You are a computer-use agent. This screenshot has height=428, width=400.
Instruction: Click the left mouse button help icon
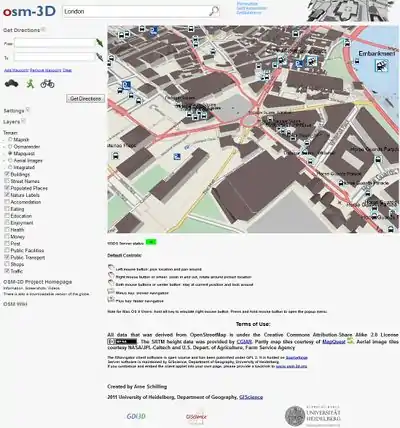(x=111, y=267)
